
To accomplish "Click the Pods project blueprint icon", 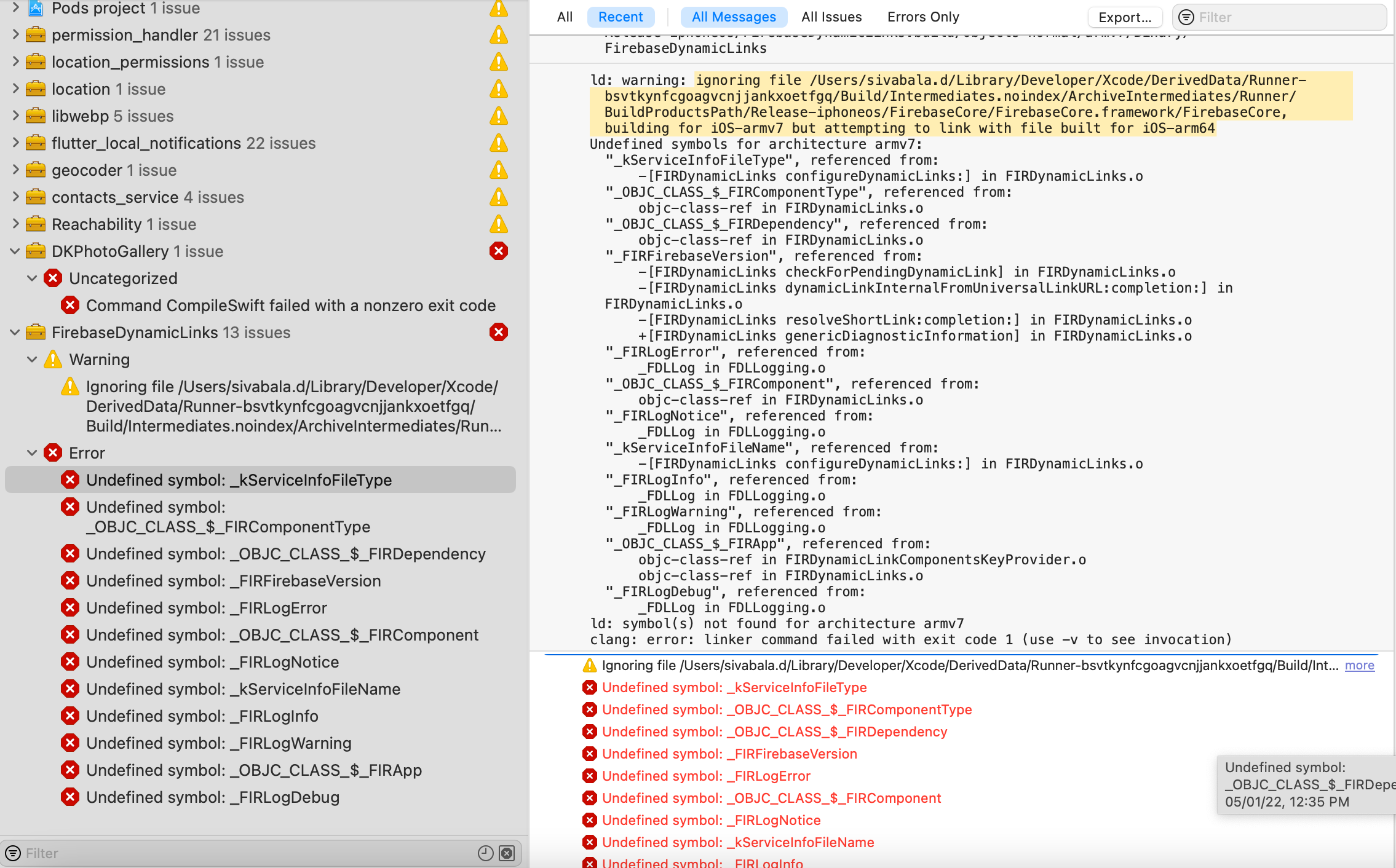I will pyautogui.click(x=36, y=8).
